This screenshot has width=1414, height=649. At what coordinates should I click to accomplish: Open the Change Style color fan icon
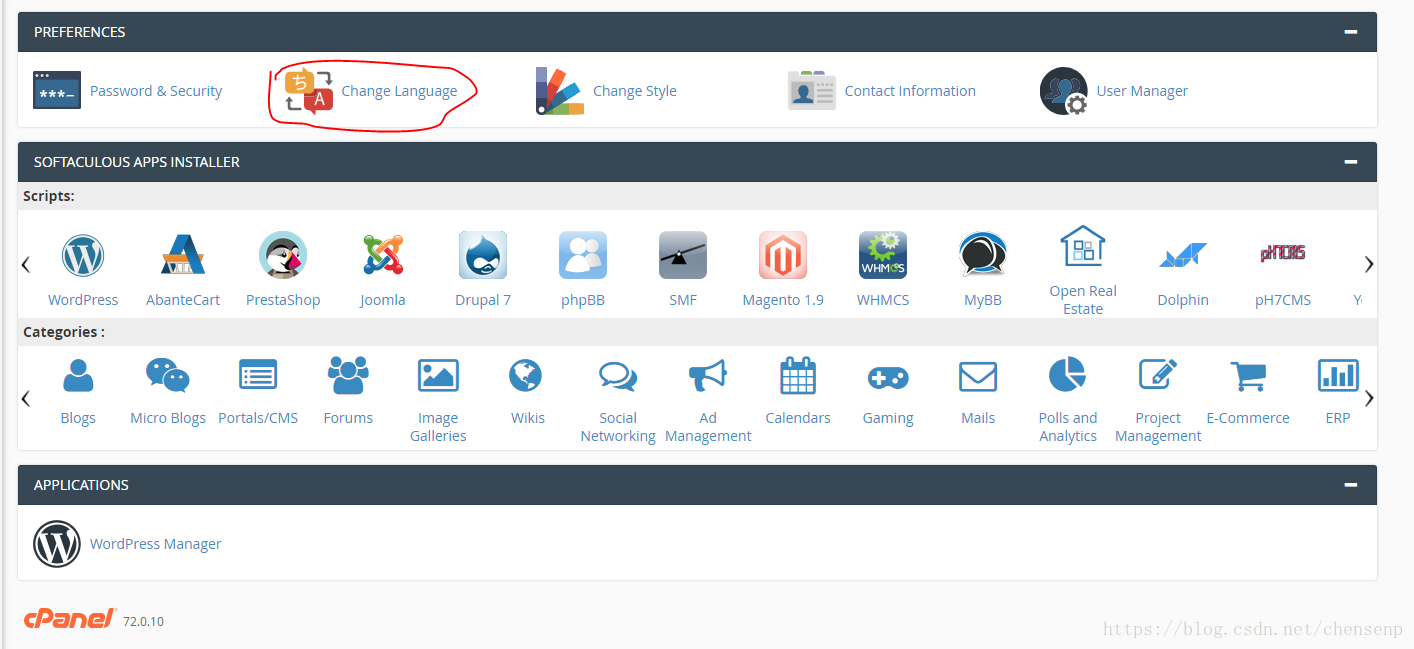click(x=559, y=91)
